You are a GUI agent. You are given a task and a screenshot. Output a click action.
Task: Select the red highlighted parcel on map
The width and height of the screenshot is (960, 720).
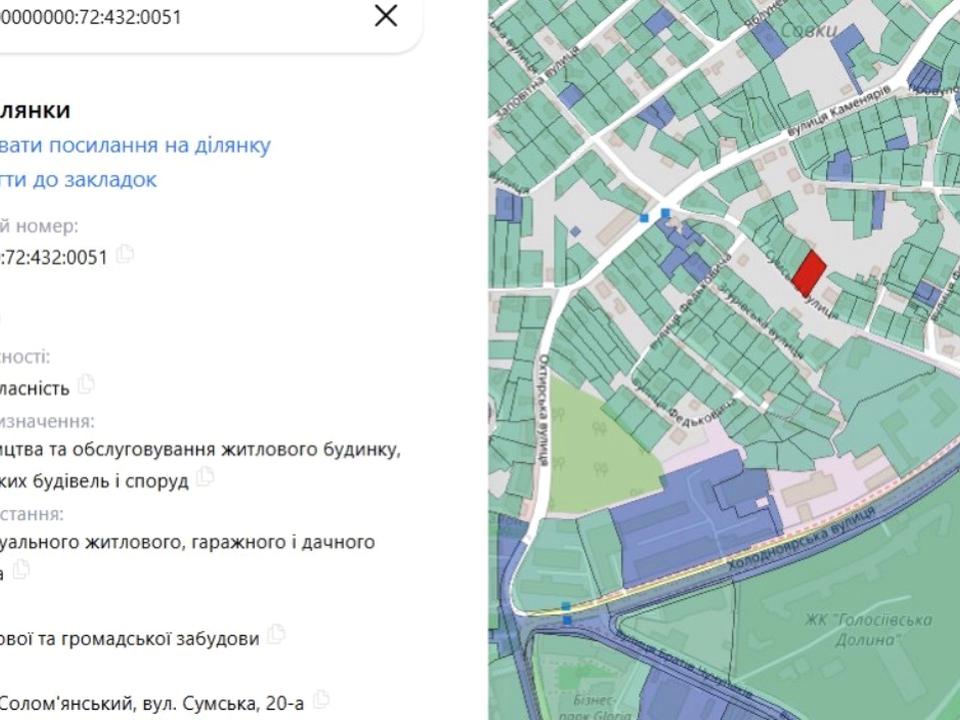809,273
